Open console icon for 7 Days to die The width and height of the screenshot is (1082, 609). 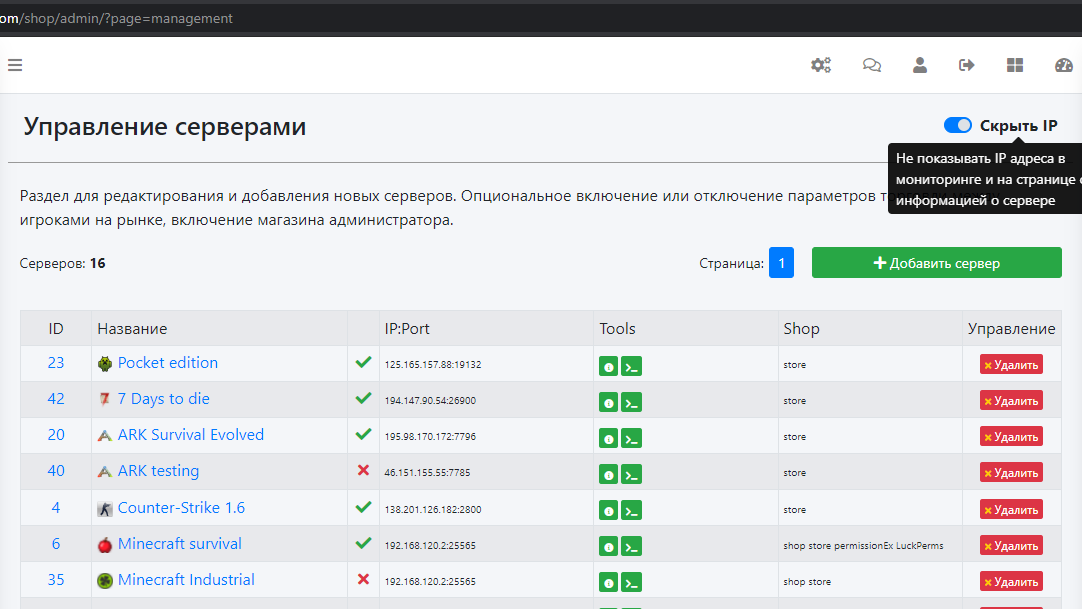tap(631, 402)
